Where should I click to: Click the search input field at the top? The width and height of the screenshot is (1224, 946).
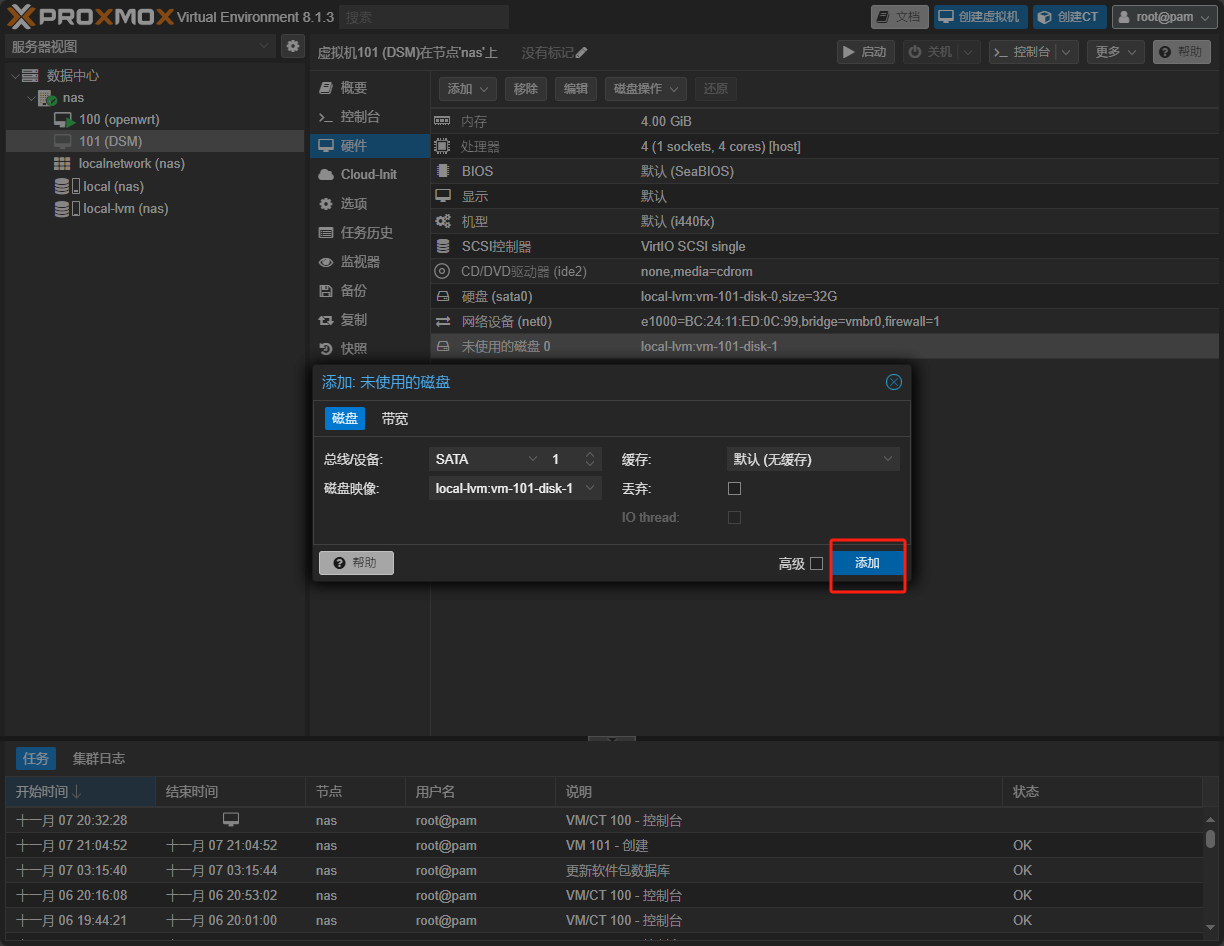click(423, 17)
